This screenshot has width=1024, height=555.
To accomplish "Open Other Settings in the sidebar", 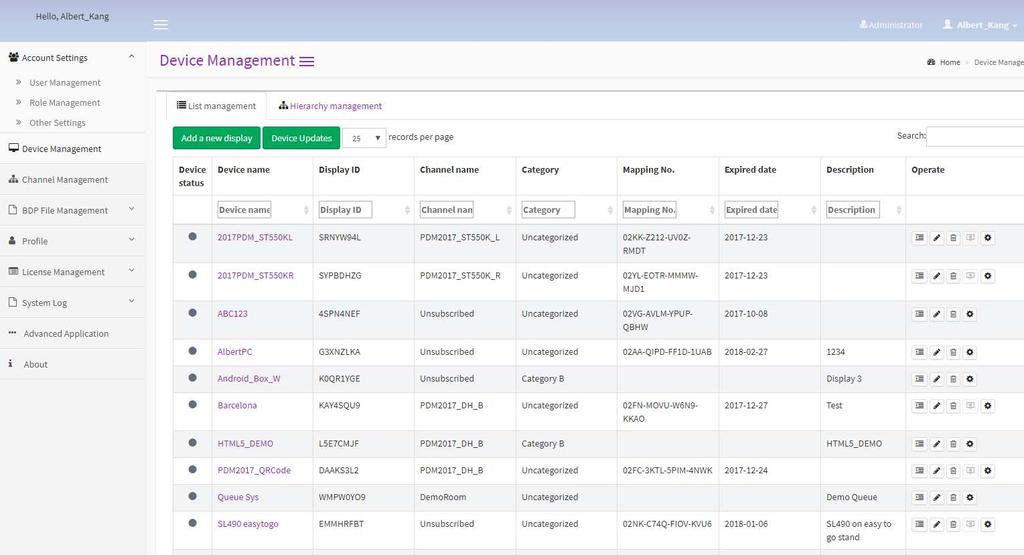I will (x=57, y=123).
